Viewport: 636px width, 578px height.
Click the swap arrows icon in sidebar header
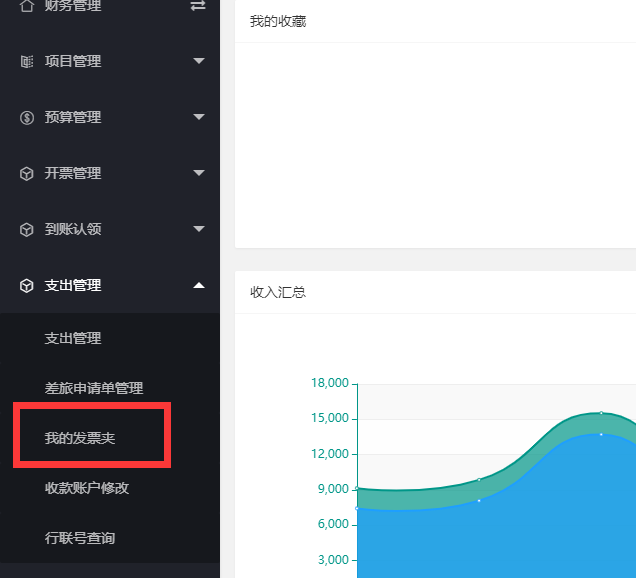(x=198, y=6)
